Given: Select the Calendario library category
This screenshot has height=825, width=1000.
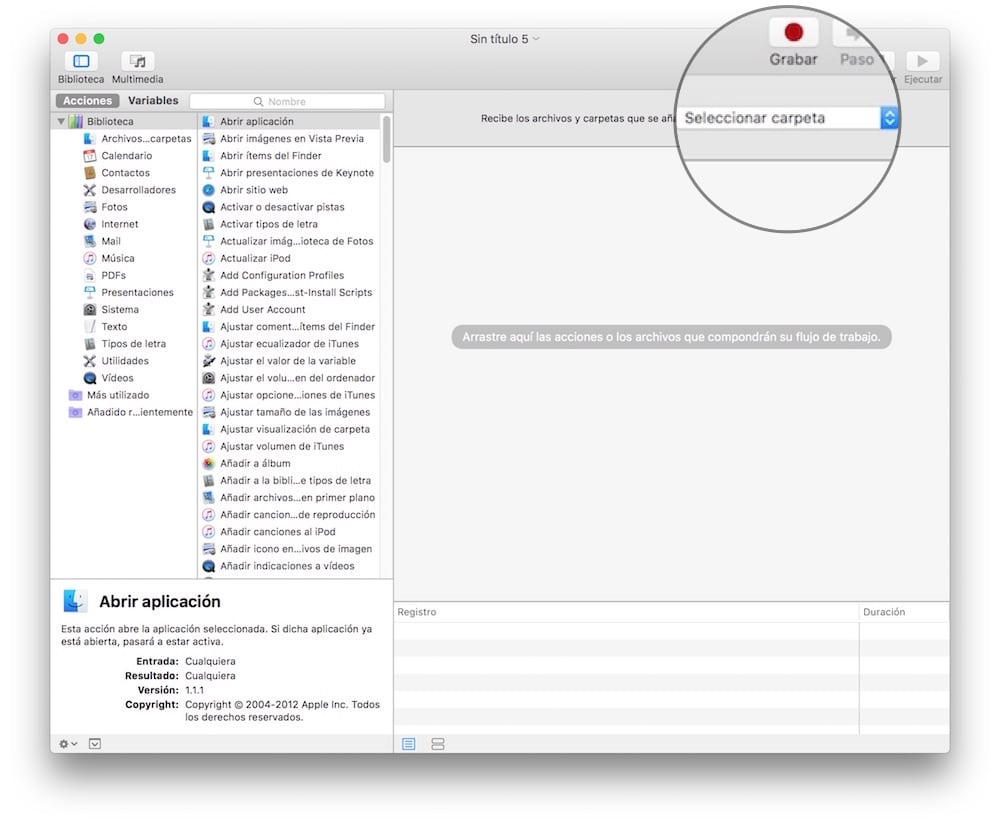Looking at the screenshot, I should point(126,156).
